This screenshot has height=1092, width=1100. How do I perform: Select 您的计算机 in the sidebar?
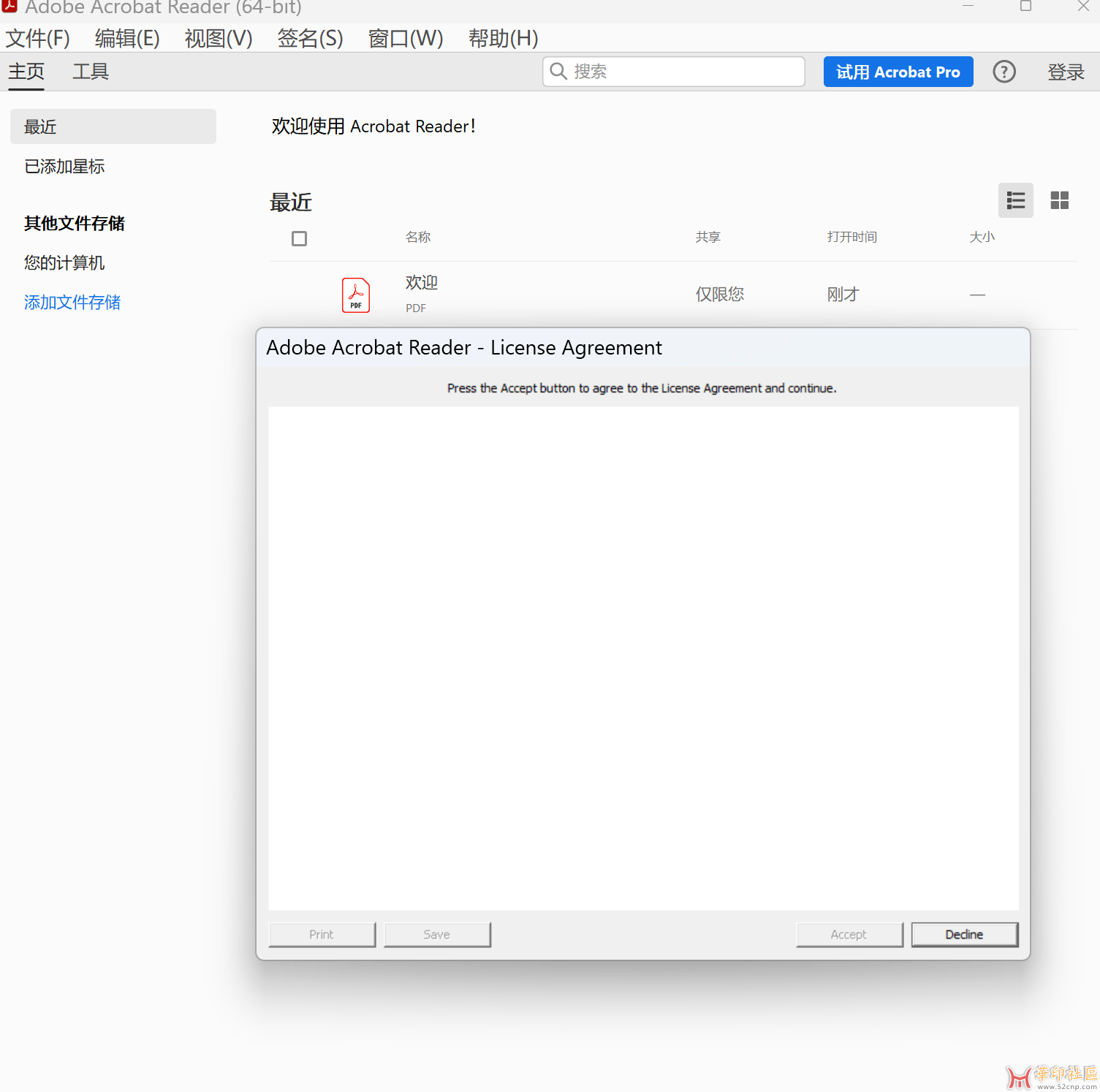point(64,263)
